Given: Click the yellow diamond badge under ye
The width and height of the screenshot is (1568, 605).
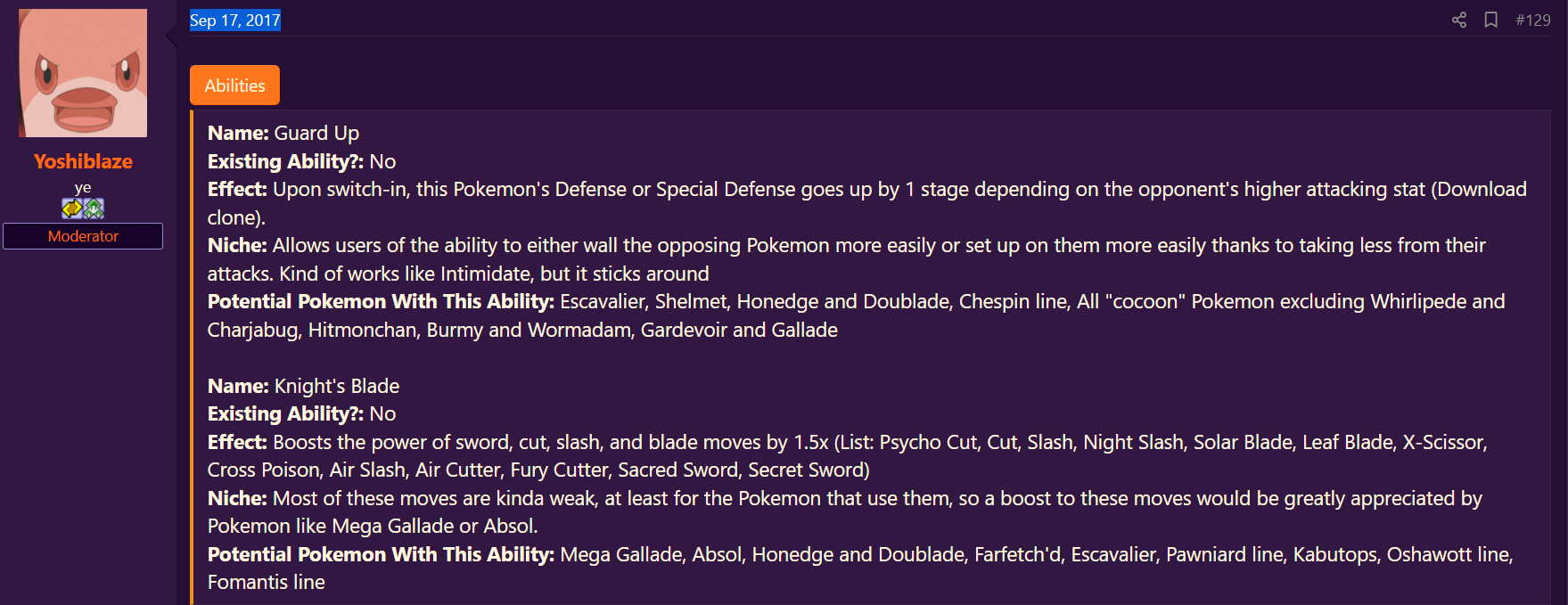Looking at the screenshot, I should click(x=72, y=208).
